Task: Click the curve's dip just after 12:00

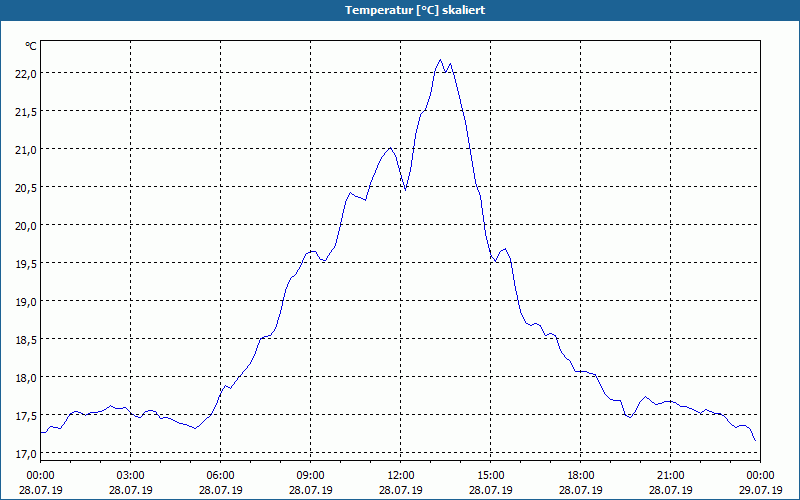Action: pos(406,190)
